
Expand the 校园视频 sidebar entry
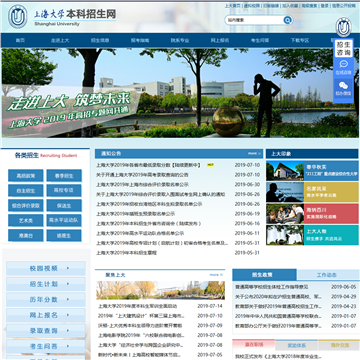46,268
